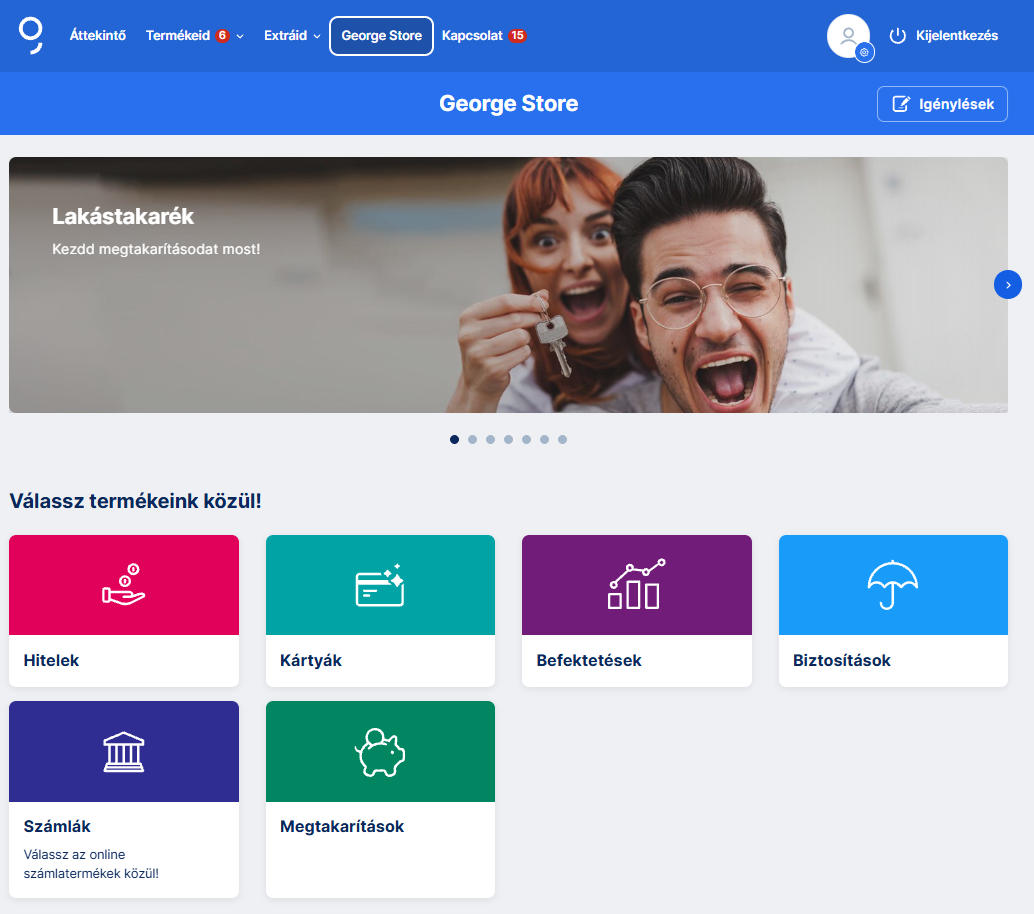Open the Megtakarítások piggy bank icon
This screenshot has width=1034, height=914.
[380, 752]
